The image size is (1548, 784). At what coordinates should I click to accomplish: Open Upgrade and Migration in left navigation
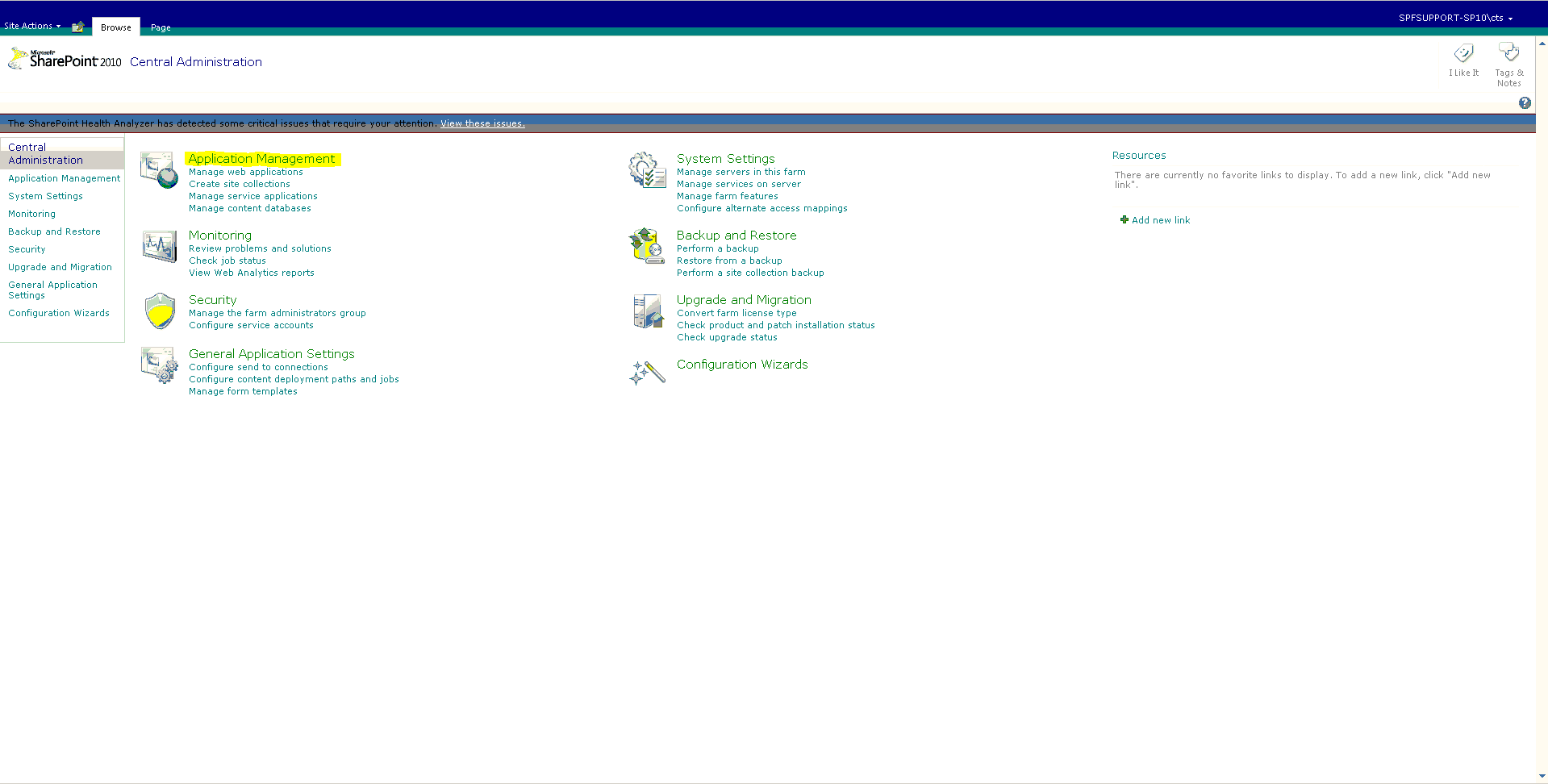coord(60,267)
